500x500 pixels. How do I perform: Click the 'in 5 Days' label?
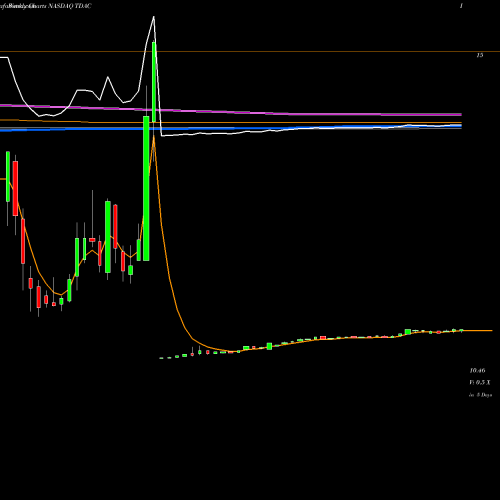(x=480, y=395)
